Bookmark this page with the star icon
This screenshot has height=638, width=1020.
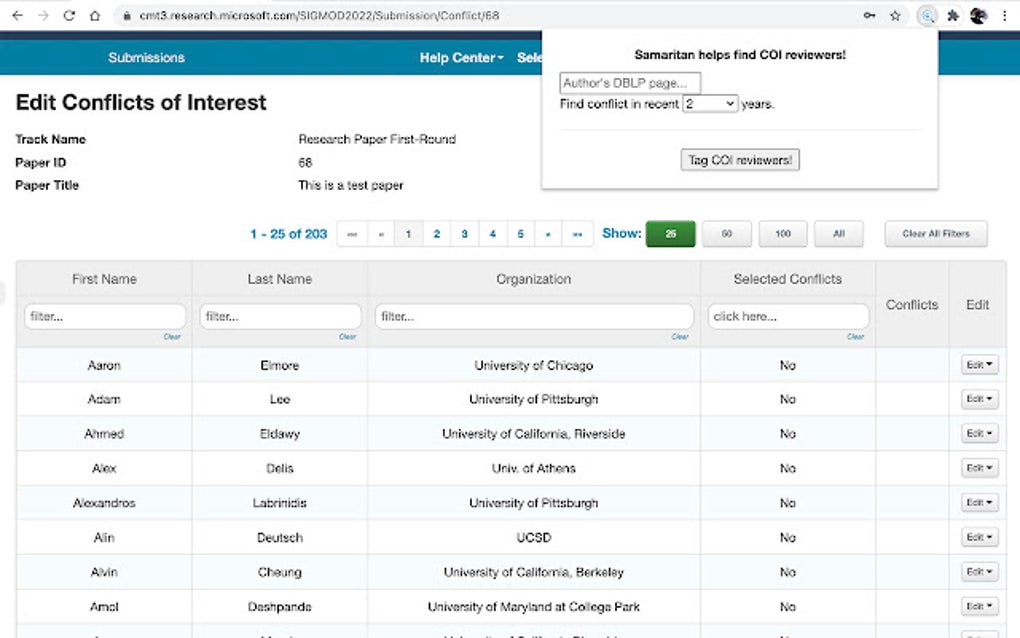(x=896, y=16)
